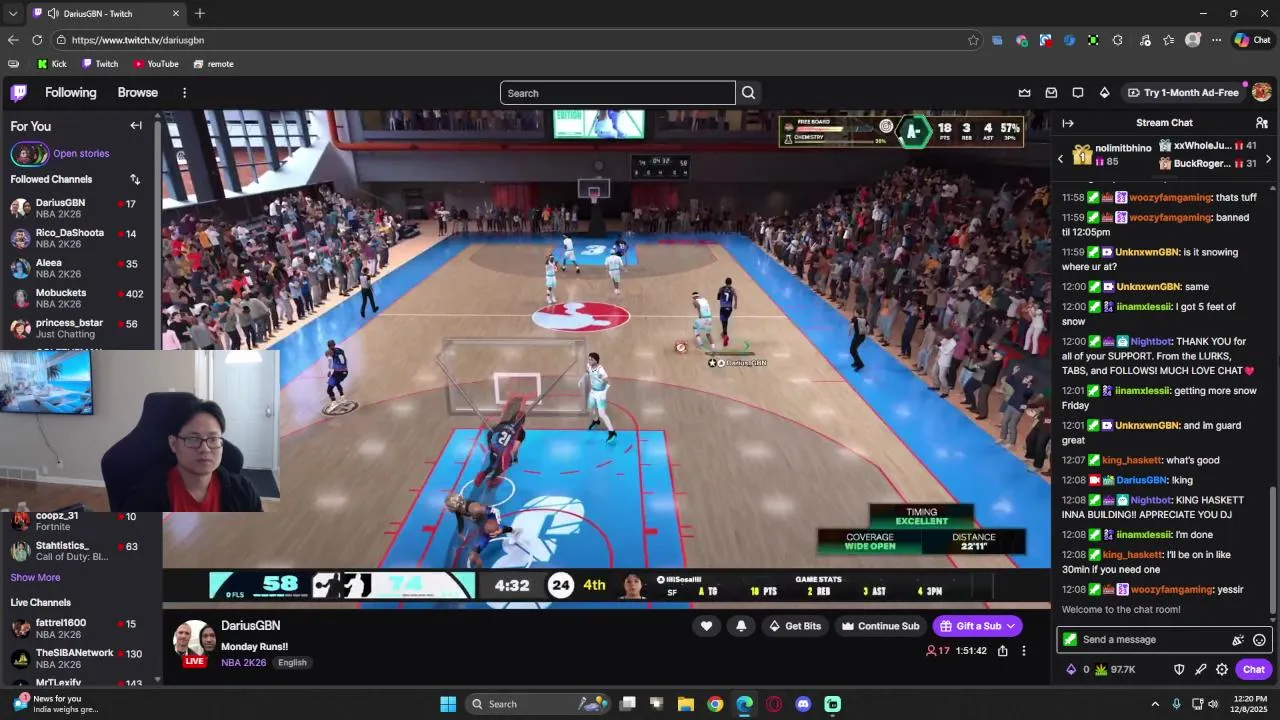
Task: Open Discord from taskbar
Action: [803, 704]
